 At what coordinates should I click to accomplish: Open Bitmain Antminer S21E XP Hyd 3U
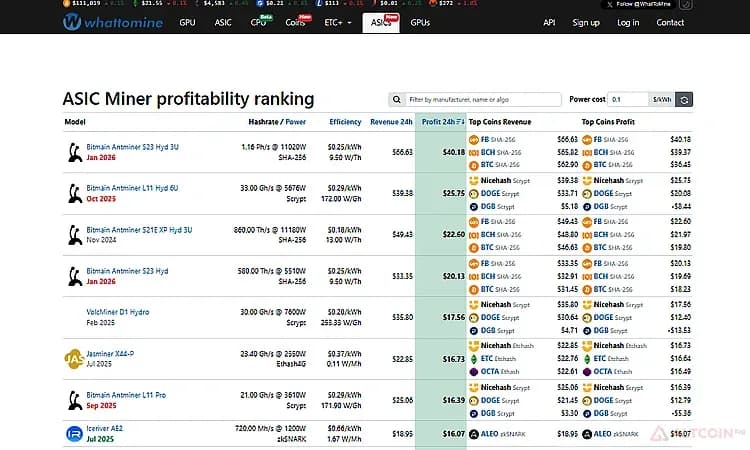(x=139, y=230)
